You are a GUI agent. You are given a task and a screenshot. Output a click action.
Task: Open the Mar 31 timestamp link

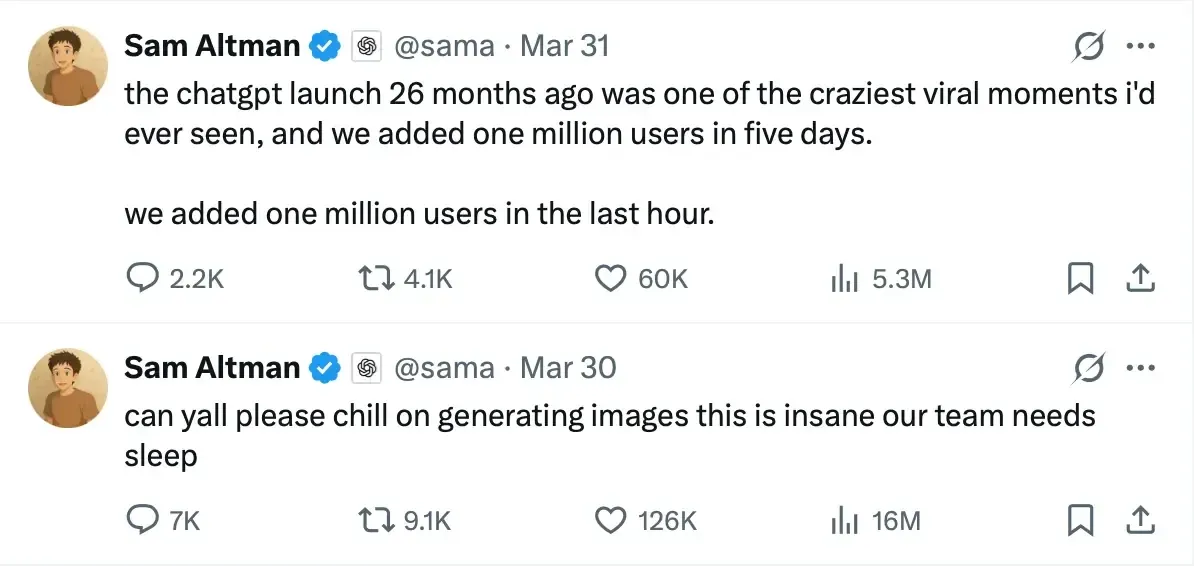pyautogui.click(x=565, y=46)
